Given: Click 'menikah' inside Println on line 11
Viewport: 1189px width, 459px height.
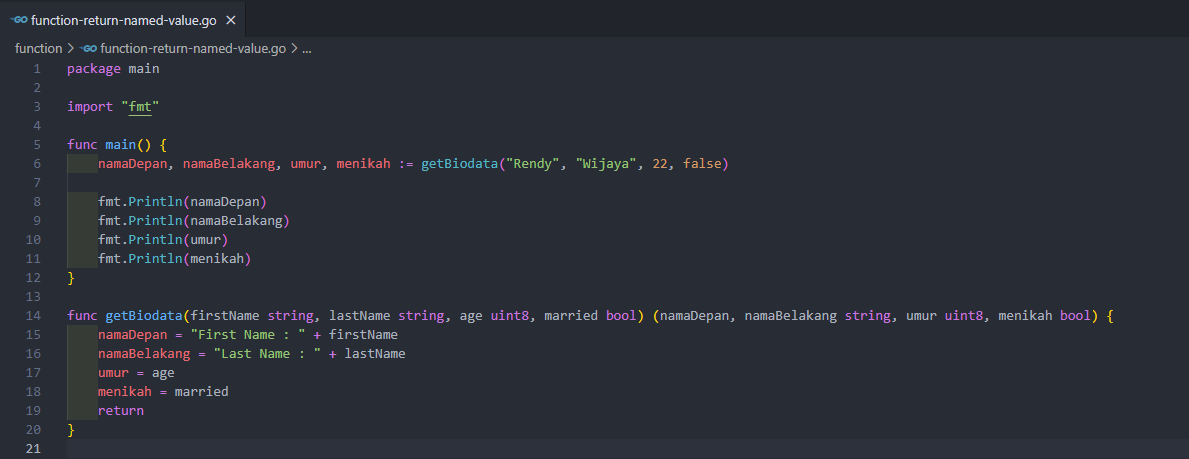Looking at the screenshot, I should tap(217, 259).
